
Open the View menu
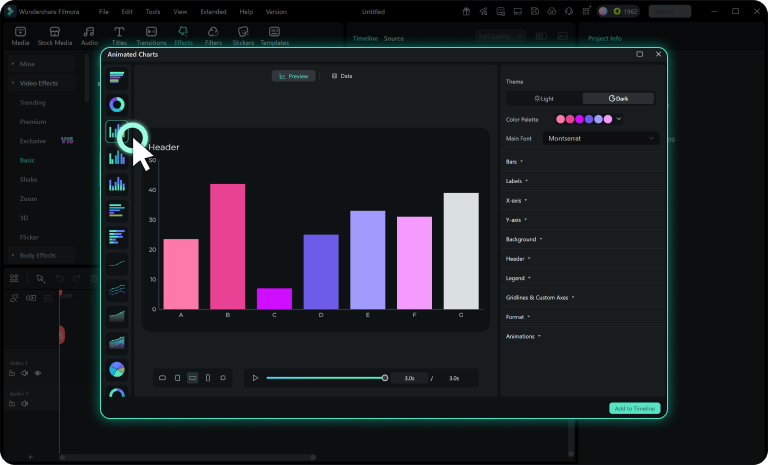(x=180, y=11)
